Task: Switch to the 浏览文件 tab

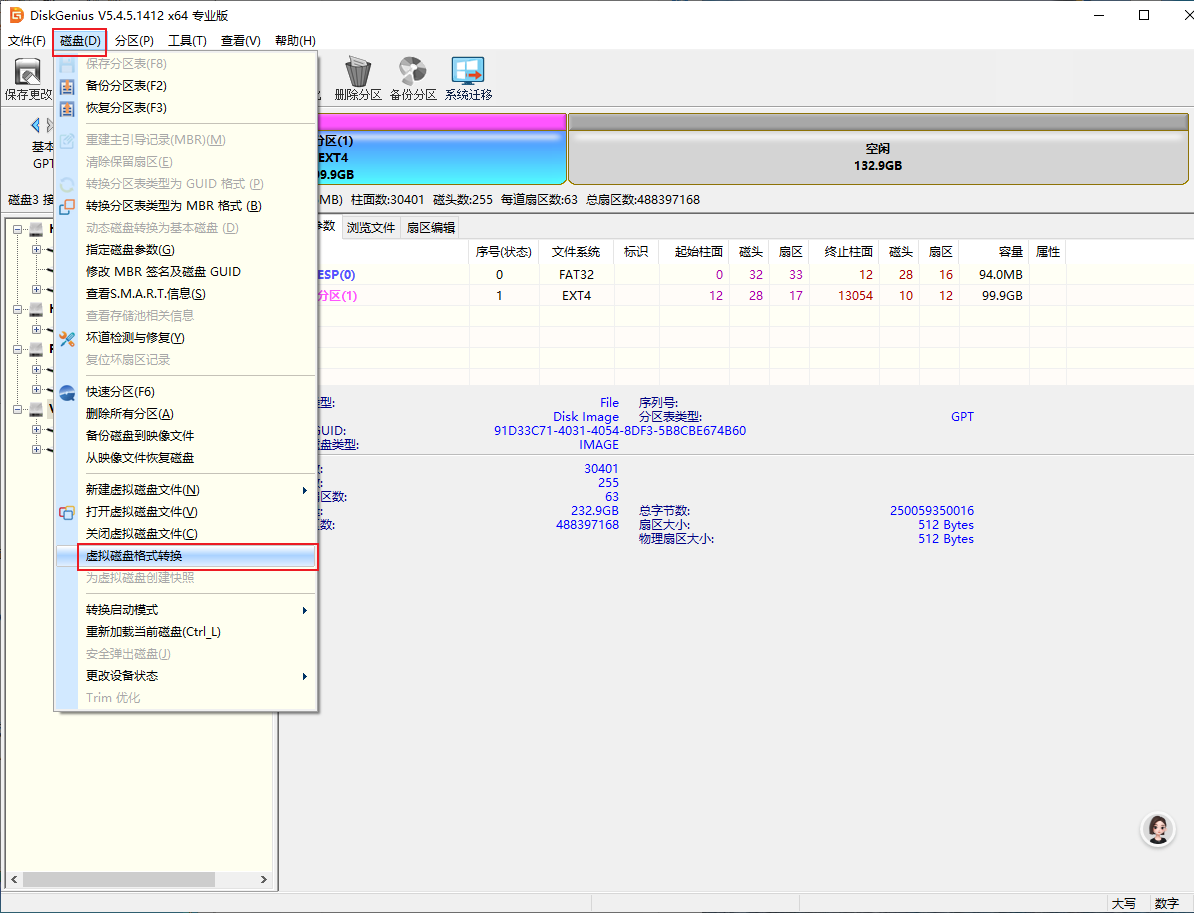Action: pos(371,228)
